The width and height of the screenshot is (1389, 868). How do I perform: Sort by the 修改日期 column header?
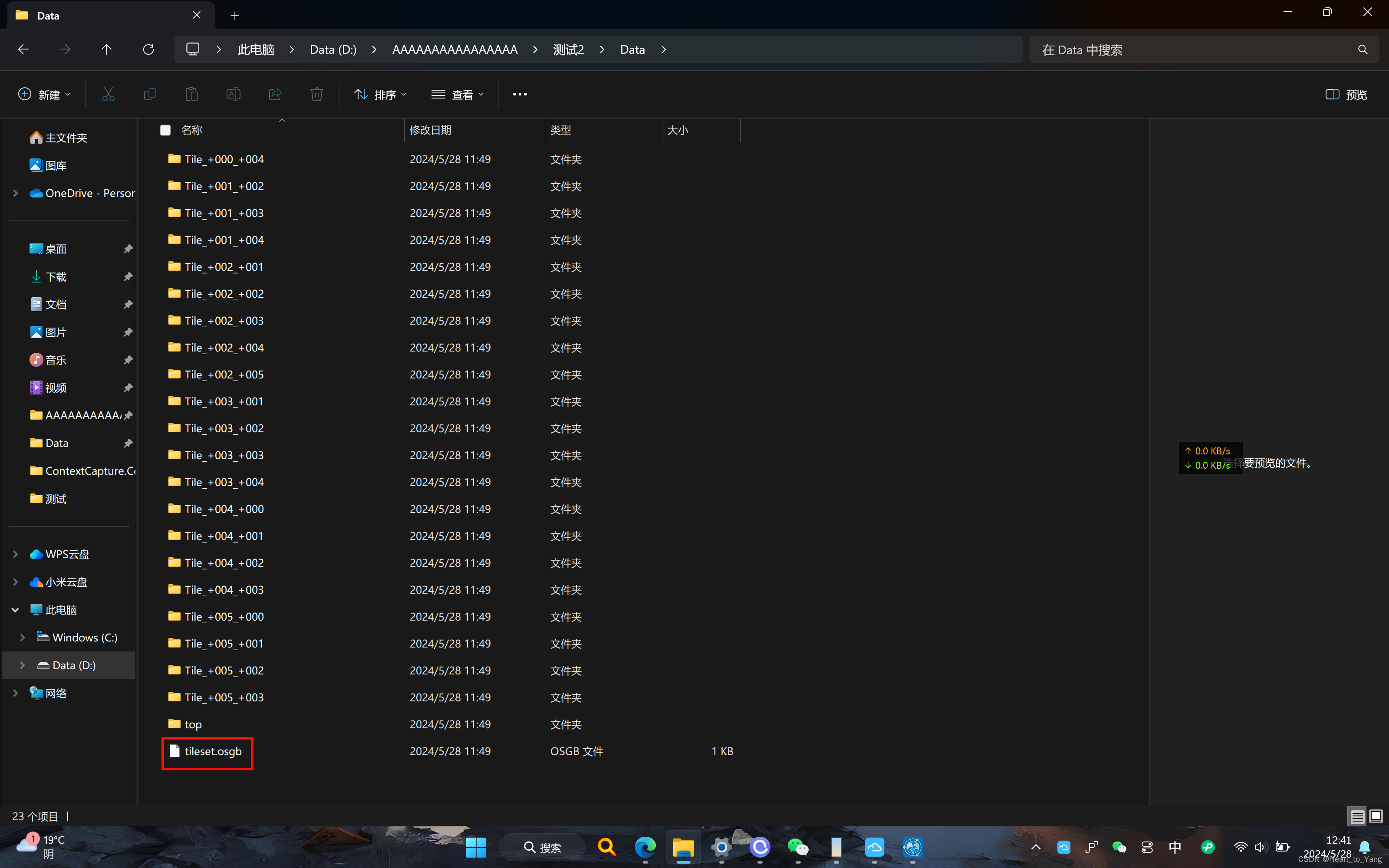tap(431, 130)
